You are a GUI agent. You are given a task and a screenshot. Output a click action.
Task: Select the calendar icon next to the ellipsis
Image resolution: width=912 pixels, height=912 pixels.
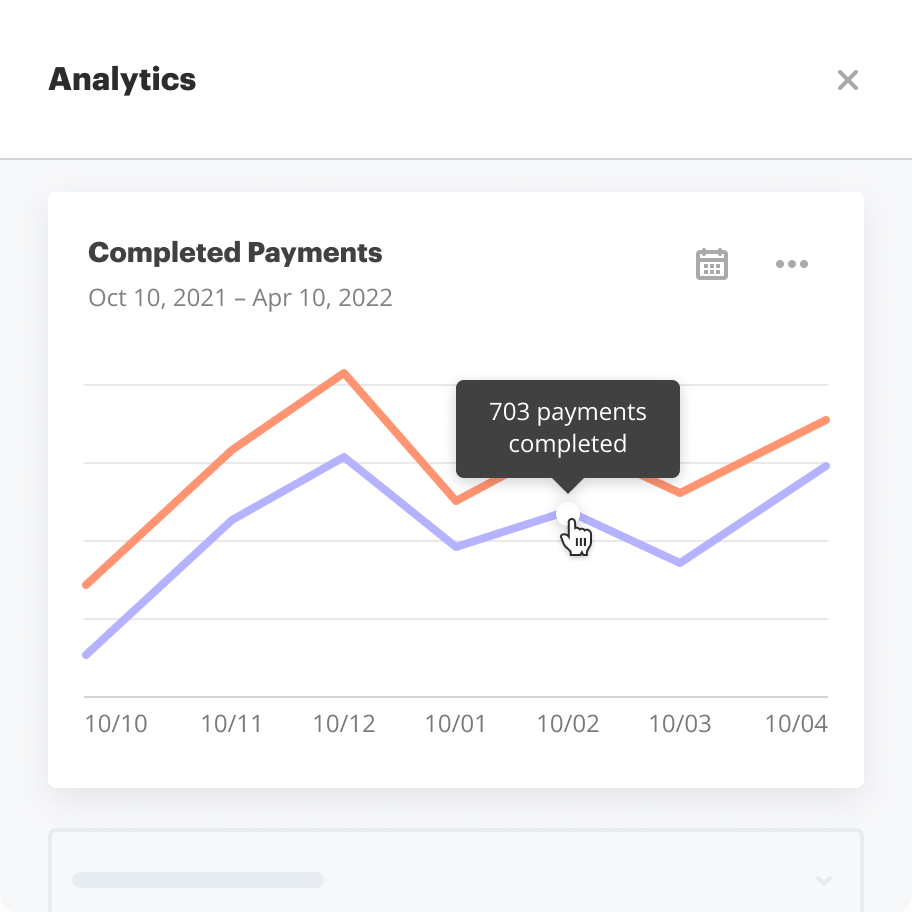pyautogui.click(x=711, y=263)
